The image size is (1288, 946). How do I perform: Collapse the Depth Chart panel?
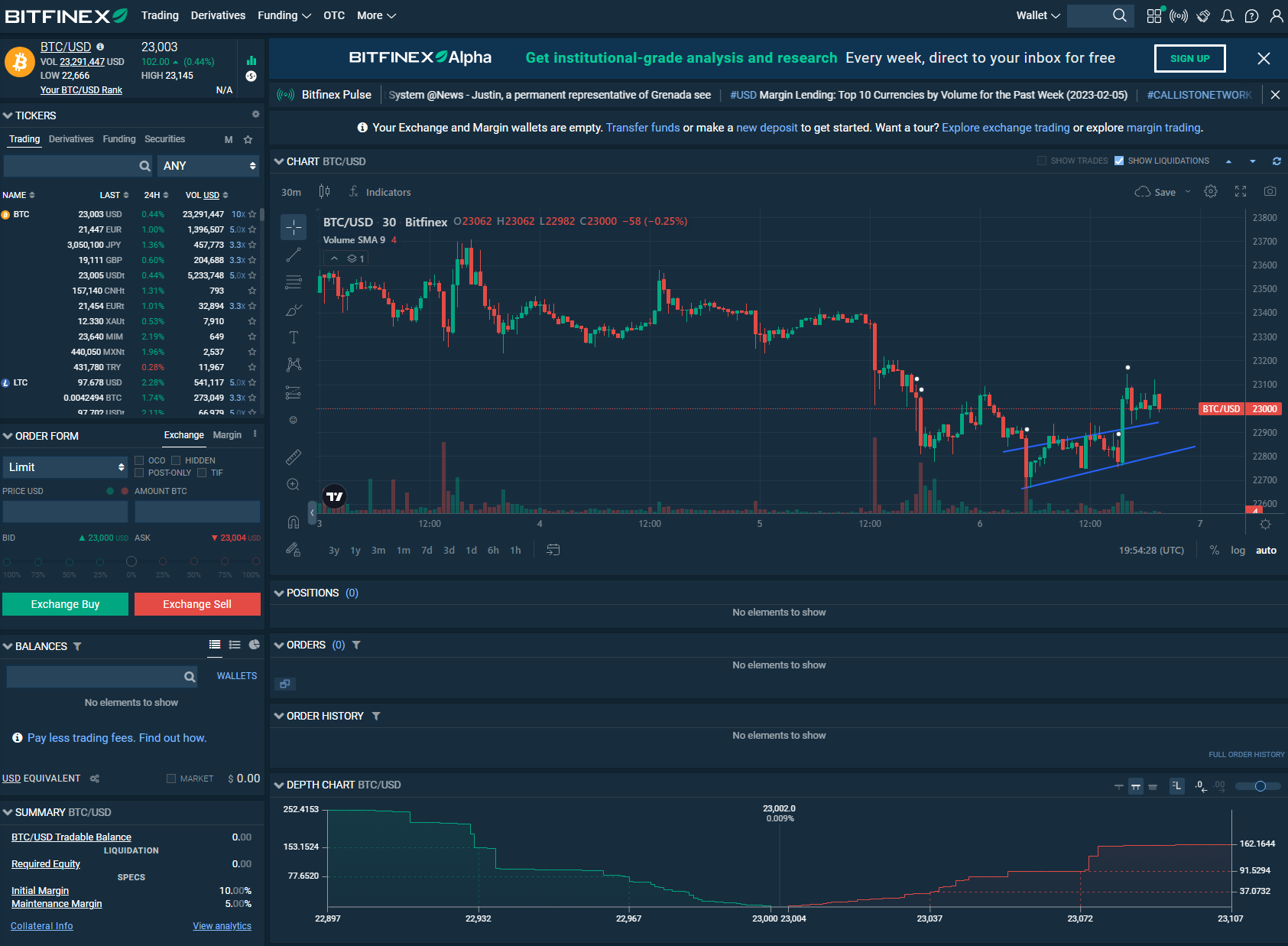tap(279, 785)
